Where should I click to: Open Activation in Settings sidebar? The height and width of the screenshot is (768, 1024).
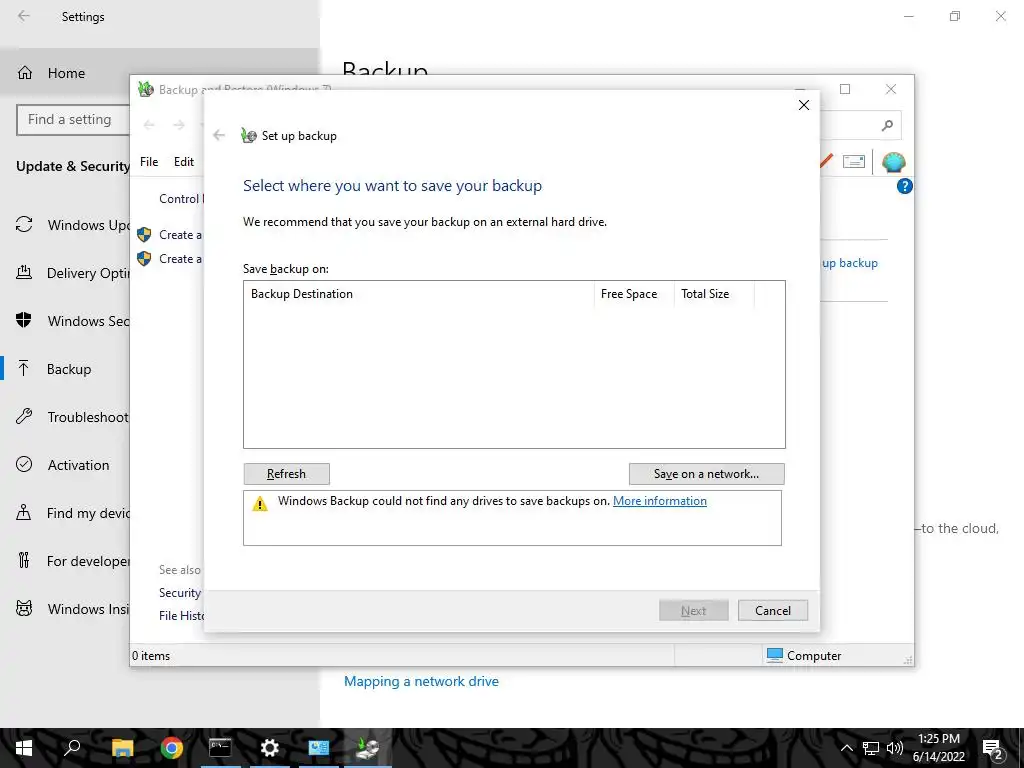pos(65,465)
